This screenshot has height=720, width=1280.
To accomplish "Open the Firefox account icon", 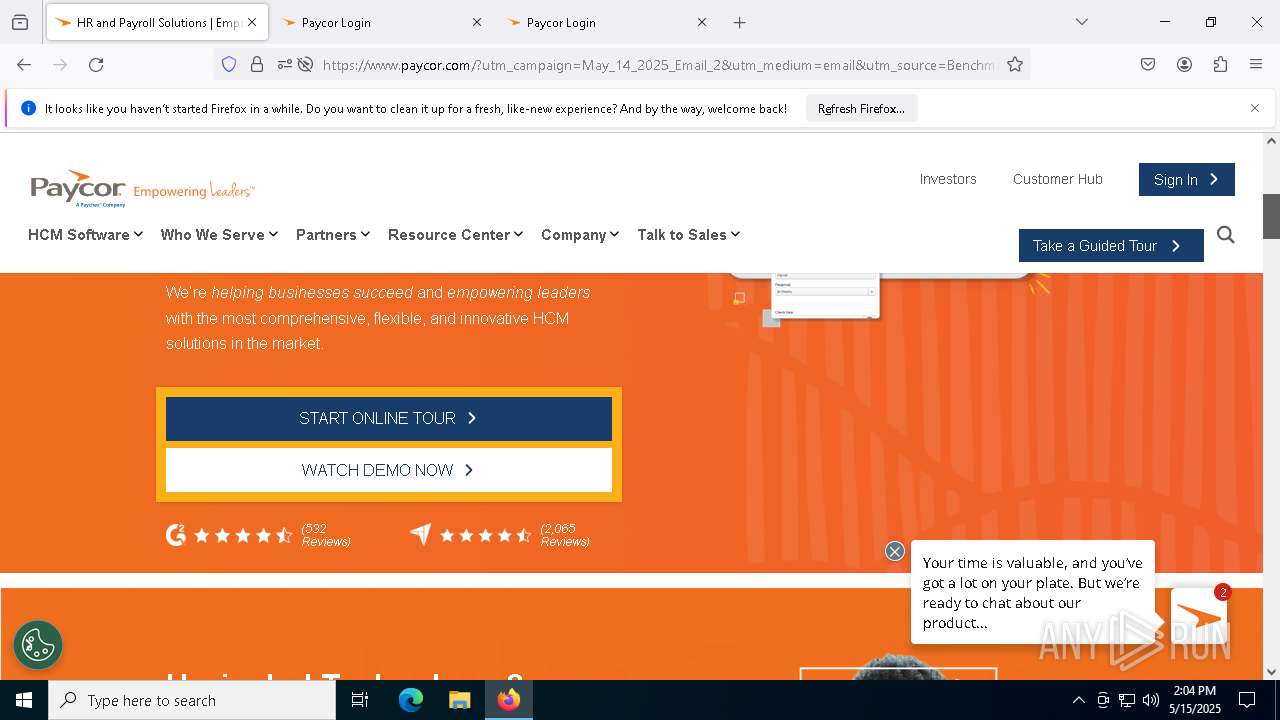I will [1184, 64].
